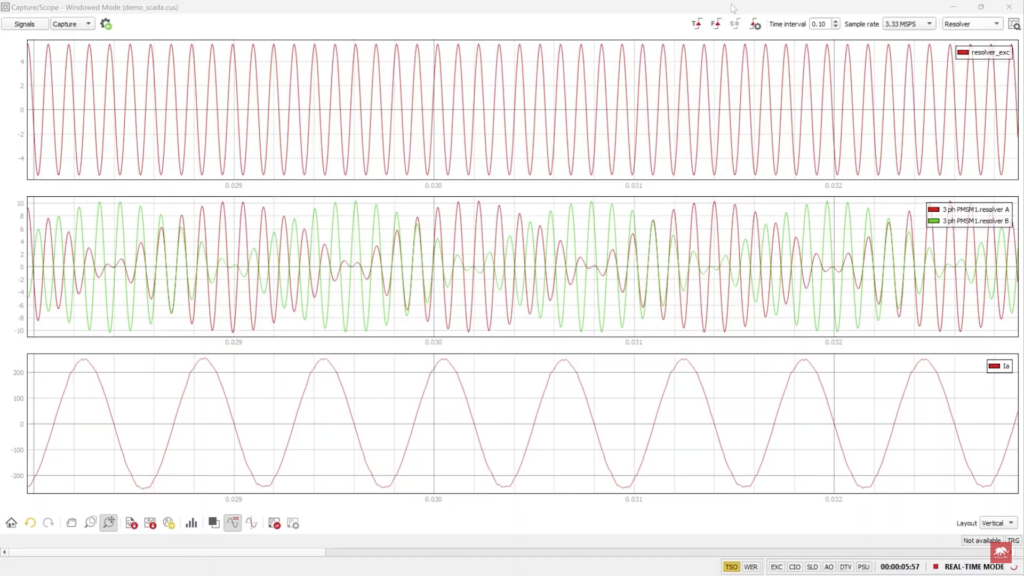Select the magnifier zoom tool
The height and width of the screenshot is (576, 1024).
click(90, 522)
